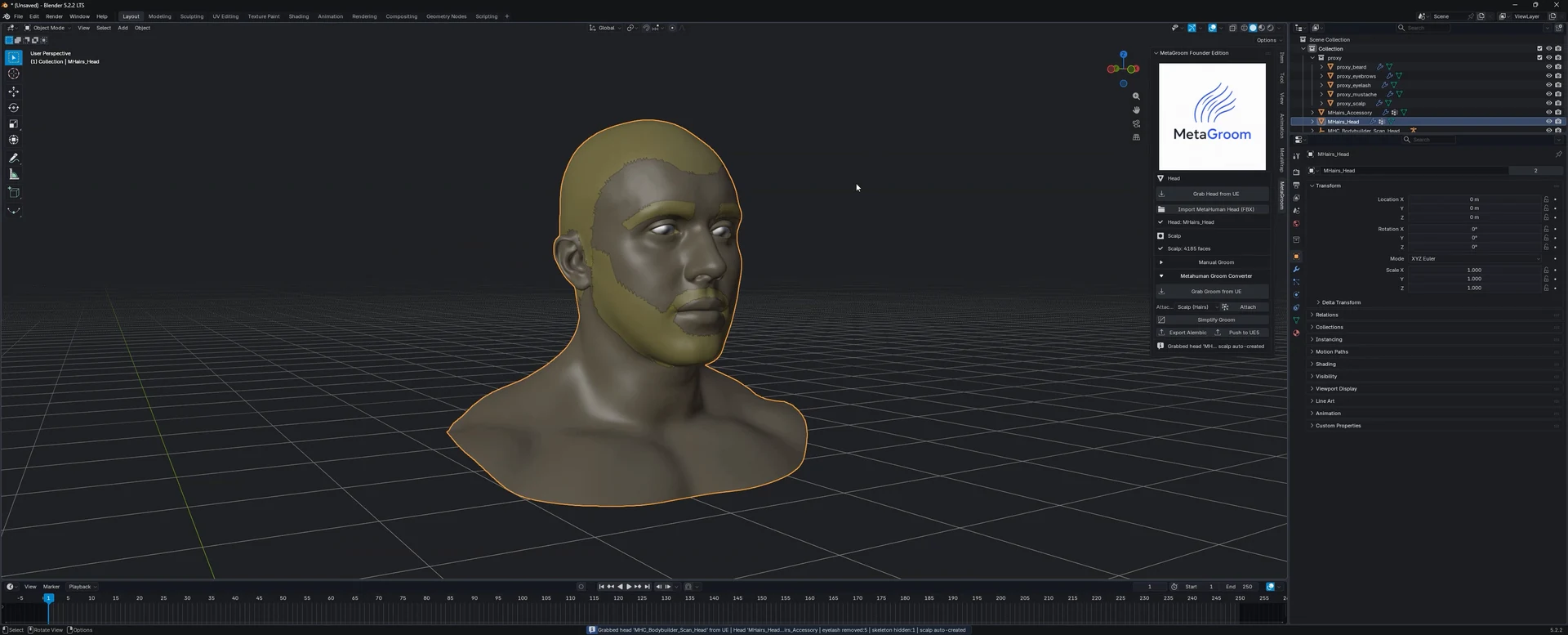Select the Transform tool
The height and width of the screenshot is (635, 1568).
tap(14, 140)
